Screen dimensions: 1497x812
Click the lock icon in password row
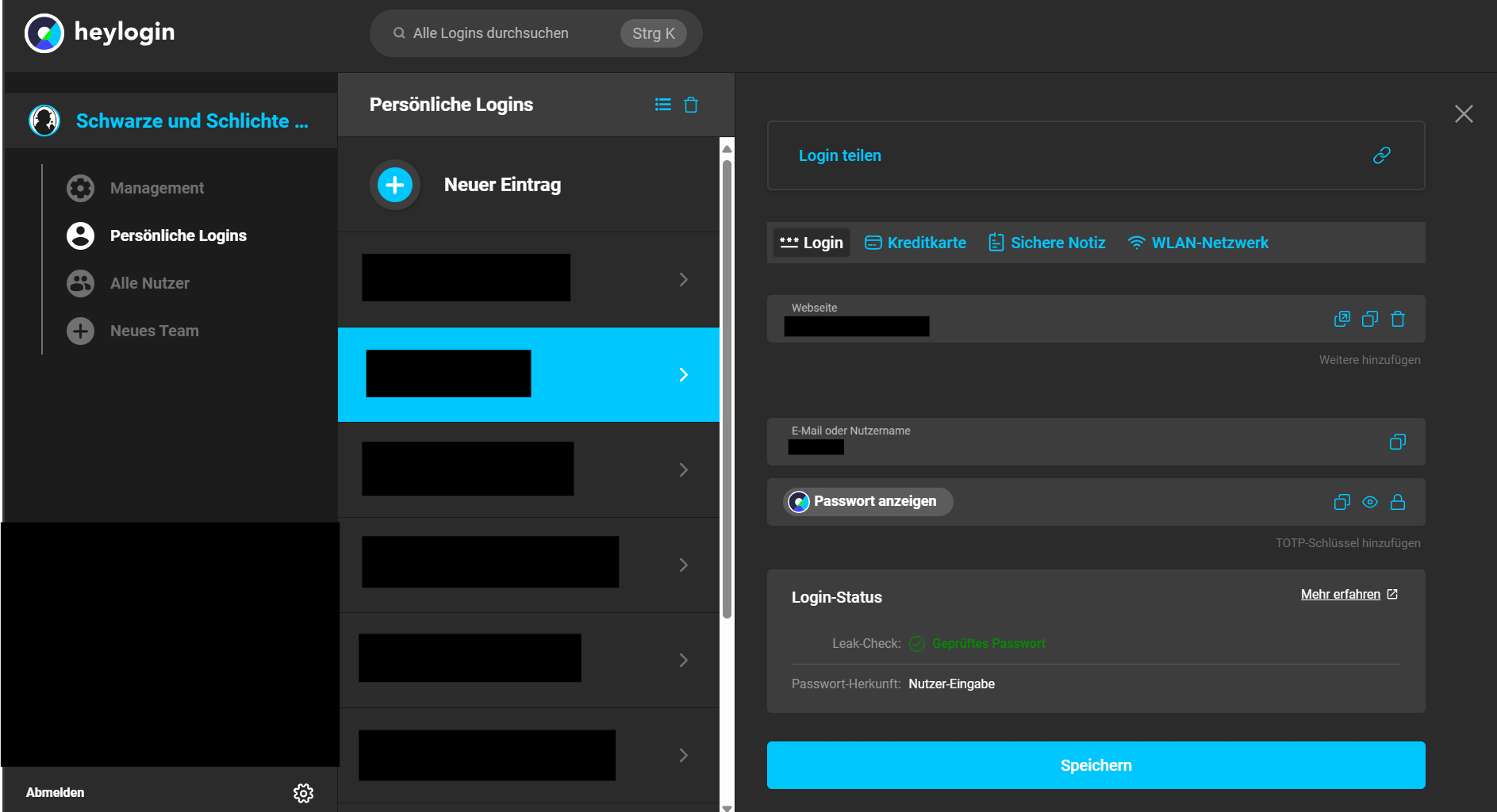[x=1397, y=502]
